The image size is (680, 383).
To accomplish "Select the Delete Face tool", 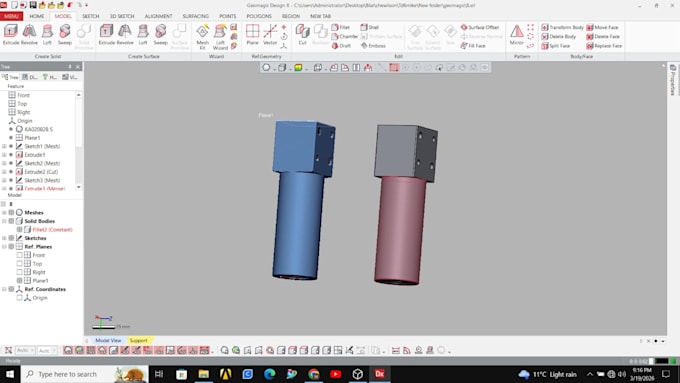I will 603,36.
